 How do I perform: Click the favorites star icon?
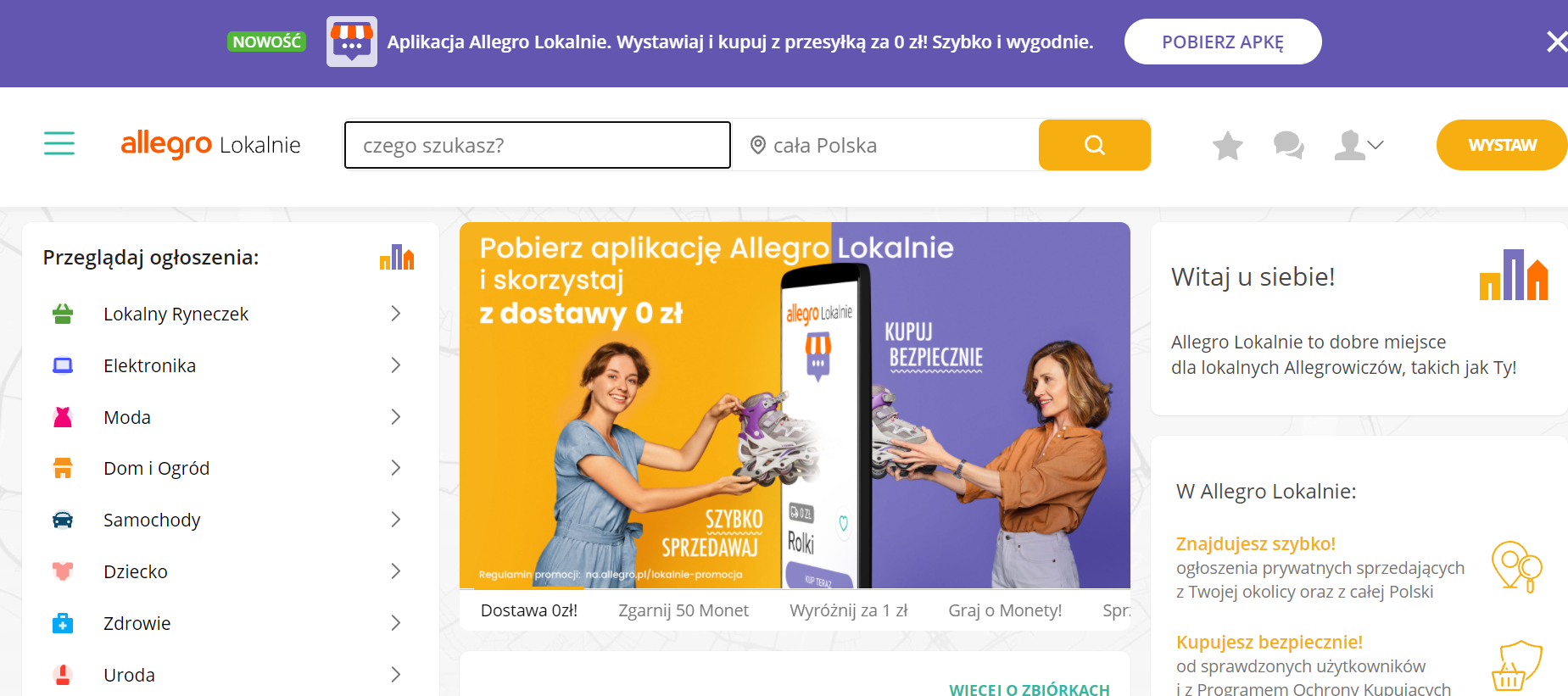click(1227, 146)
